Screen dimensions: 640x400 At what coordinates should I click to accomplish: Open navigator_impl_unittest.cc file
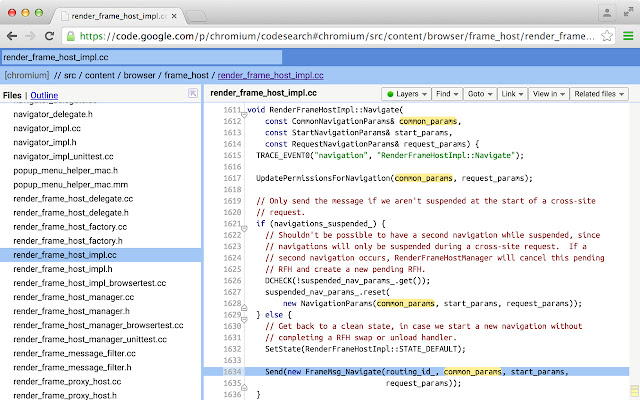63,156
